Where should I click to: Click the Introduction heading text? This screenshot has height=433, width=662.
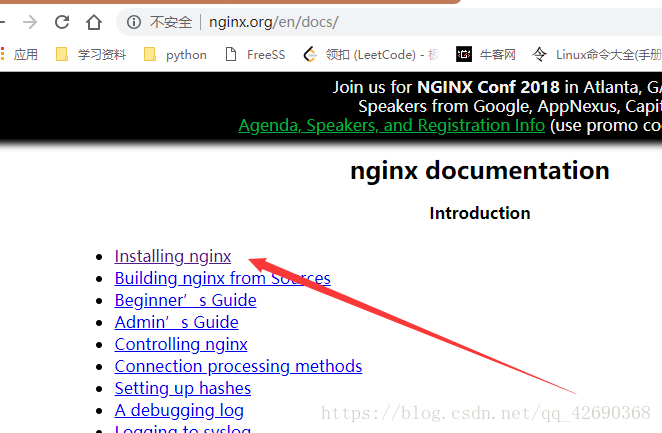click(480, 213)
